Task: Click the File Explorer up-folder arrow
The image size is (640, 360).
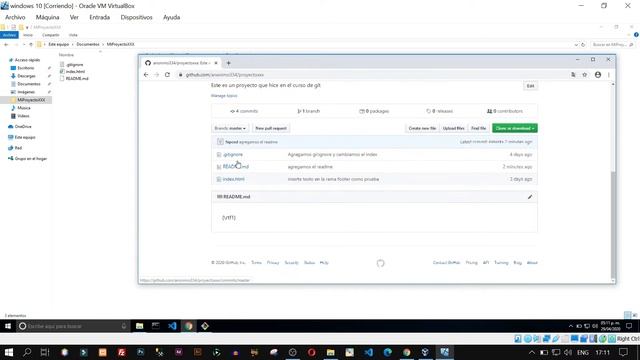Action: 31,44
